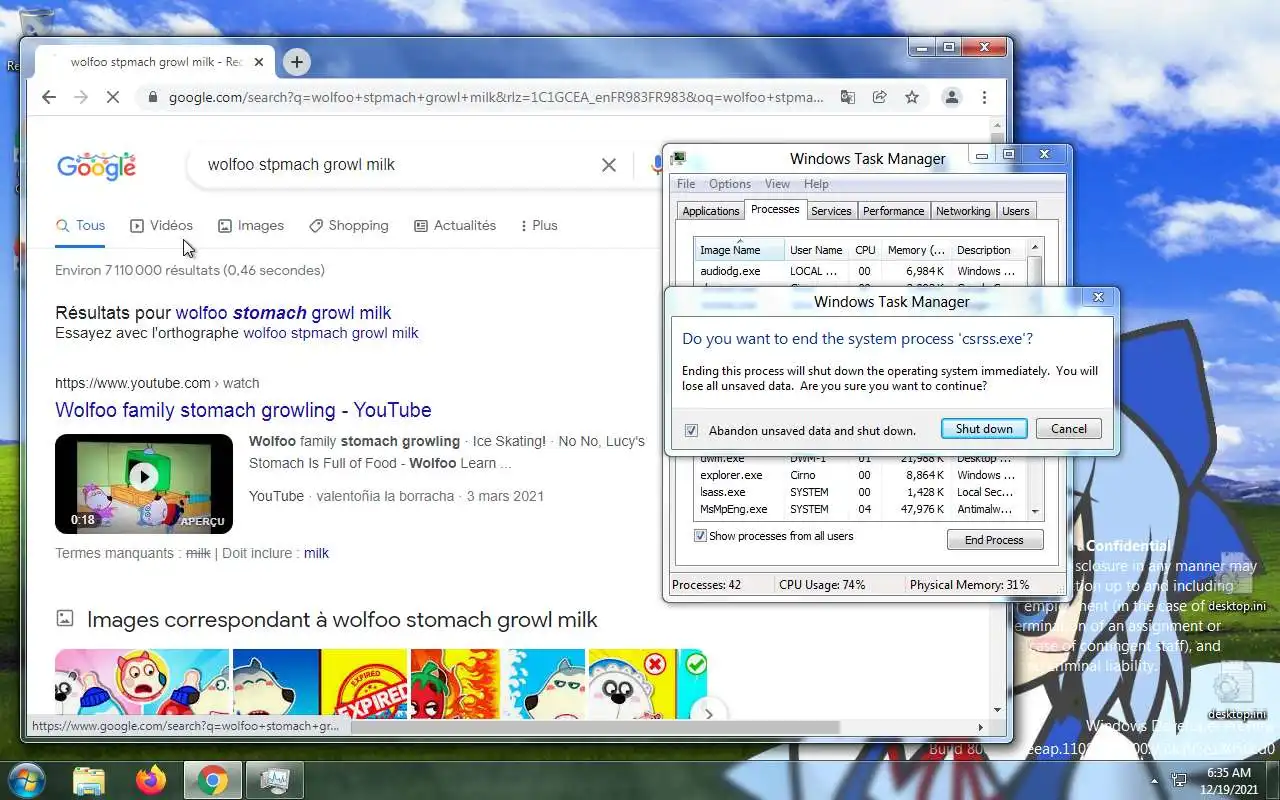Click the Chrome taskbar icon
This screenshot has width=1280, height=800.
(x=212, y=780)
